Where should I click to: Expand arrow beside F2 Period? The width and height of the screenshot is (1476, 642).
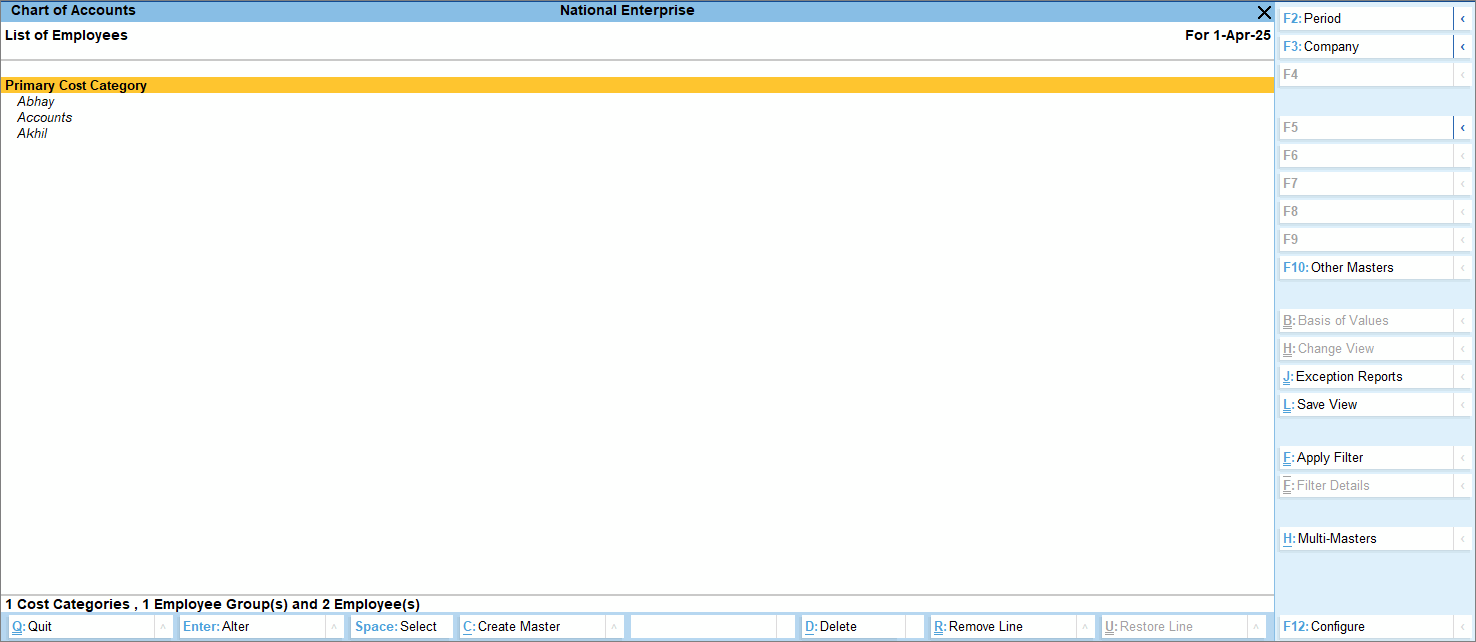coord(1463,19)
